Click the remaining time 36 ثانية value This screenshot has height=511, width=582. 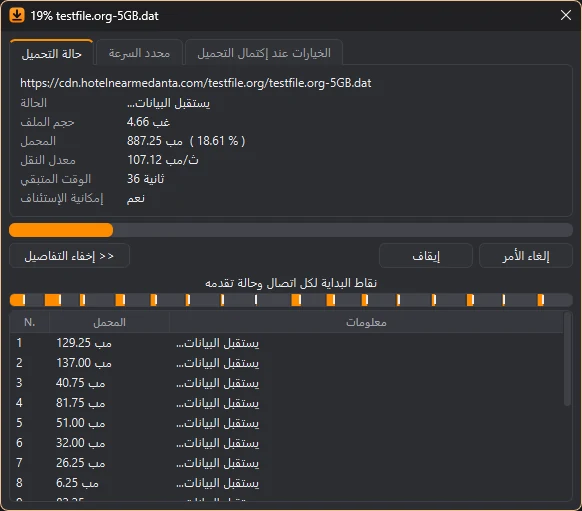146,179
